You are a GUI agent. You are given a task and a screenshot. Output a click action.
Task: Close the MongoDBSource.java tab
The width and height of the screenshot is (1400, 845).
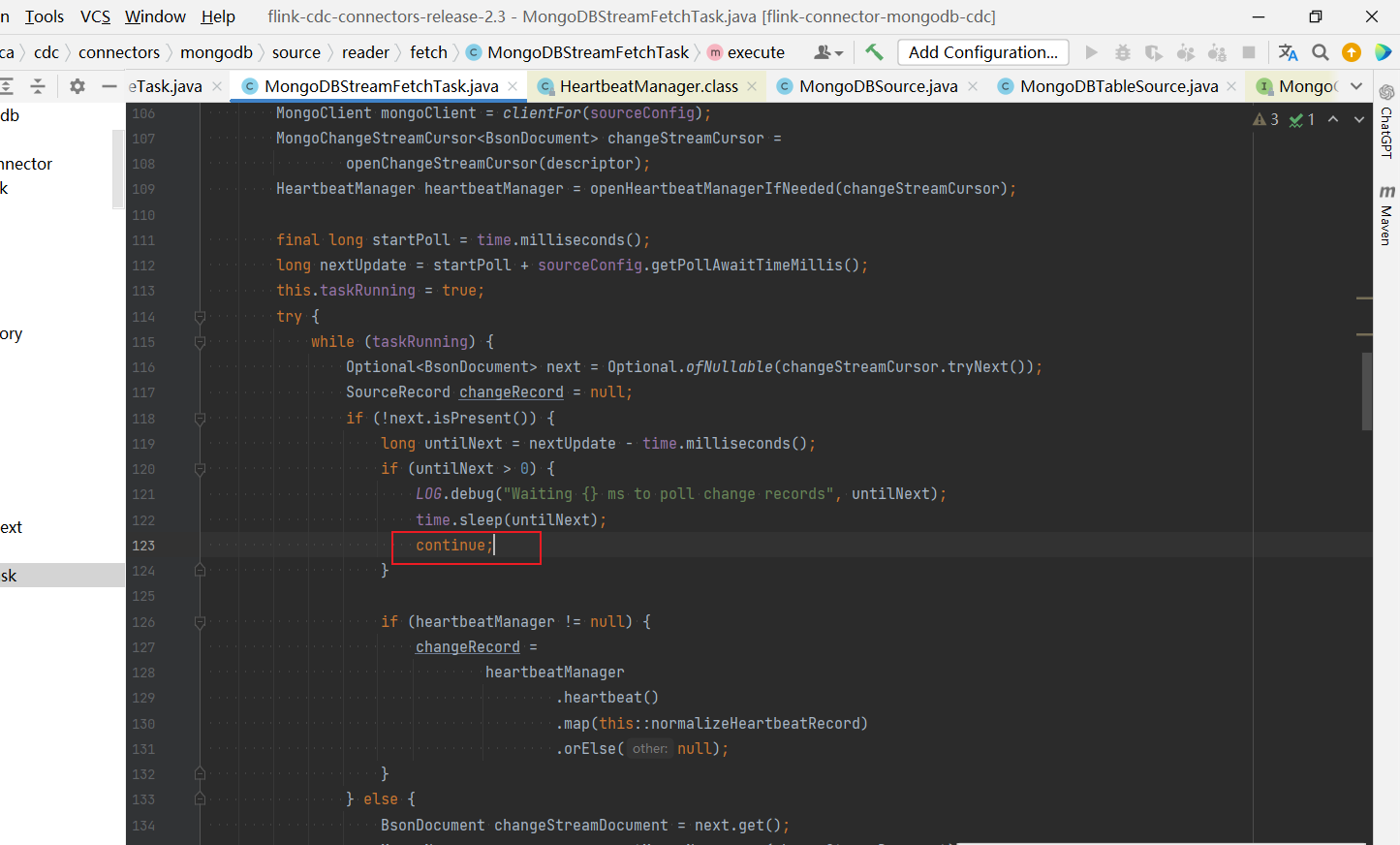coord(973,86)
